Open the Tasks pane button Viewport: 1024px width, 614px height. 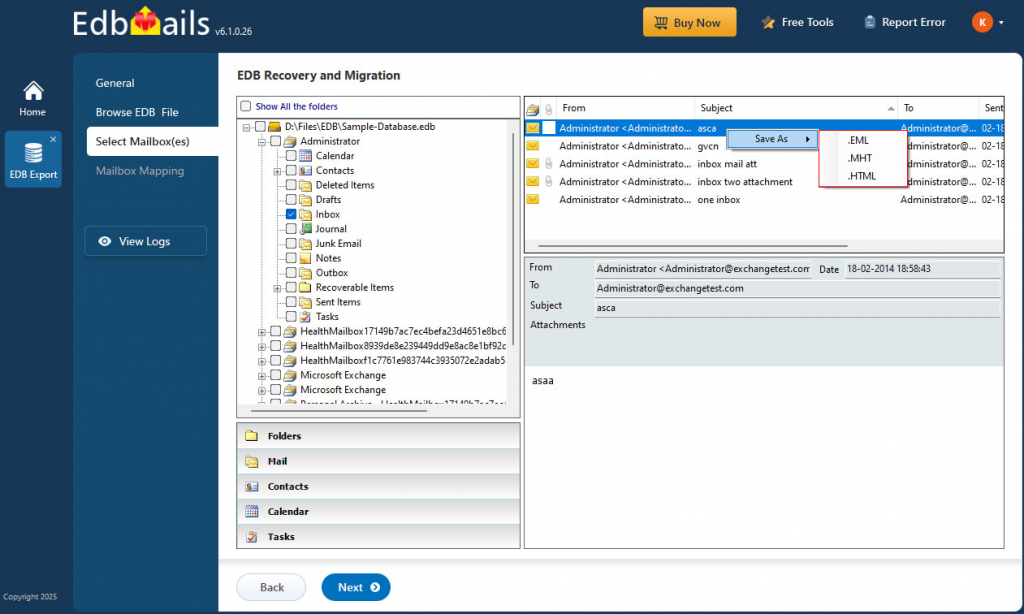378,536
